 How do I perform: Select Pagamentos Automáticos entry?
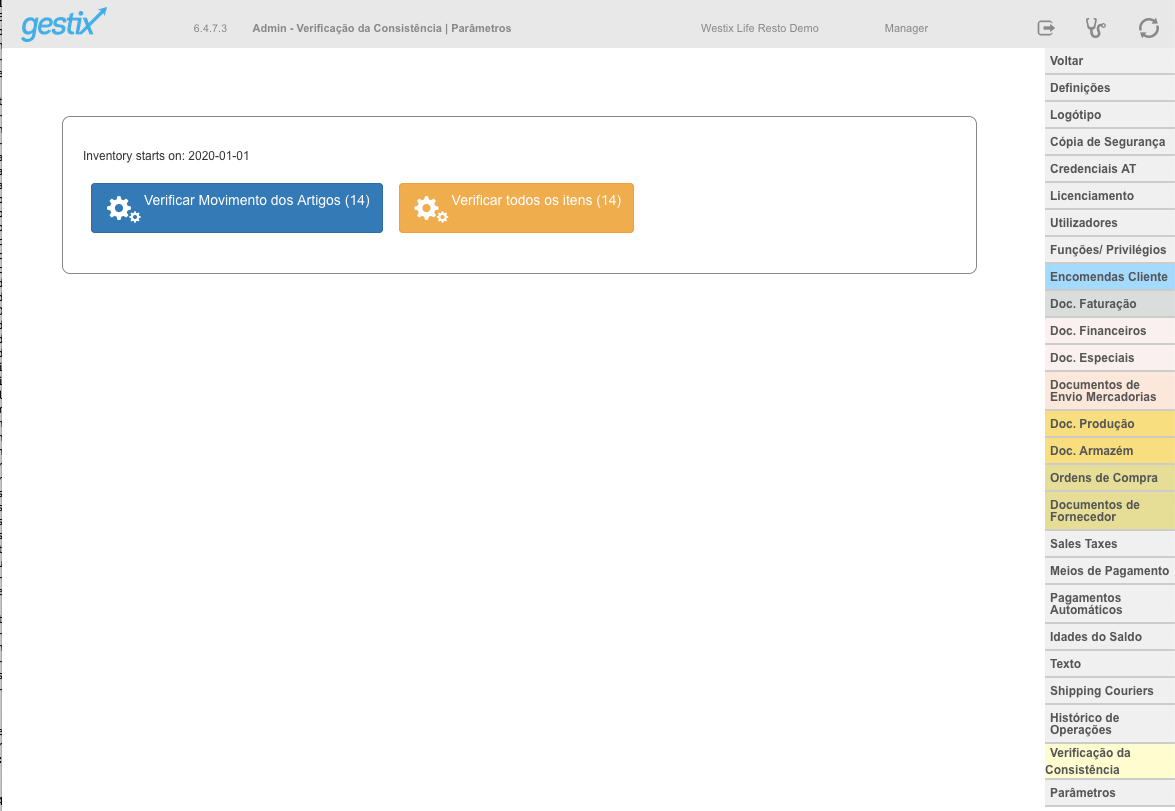1109,603
